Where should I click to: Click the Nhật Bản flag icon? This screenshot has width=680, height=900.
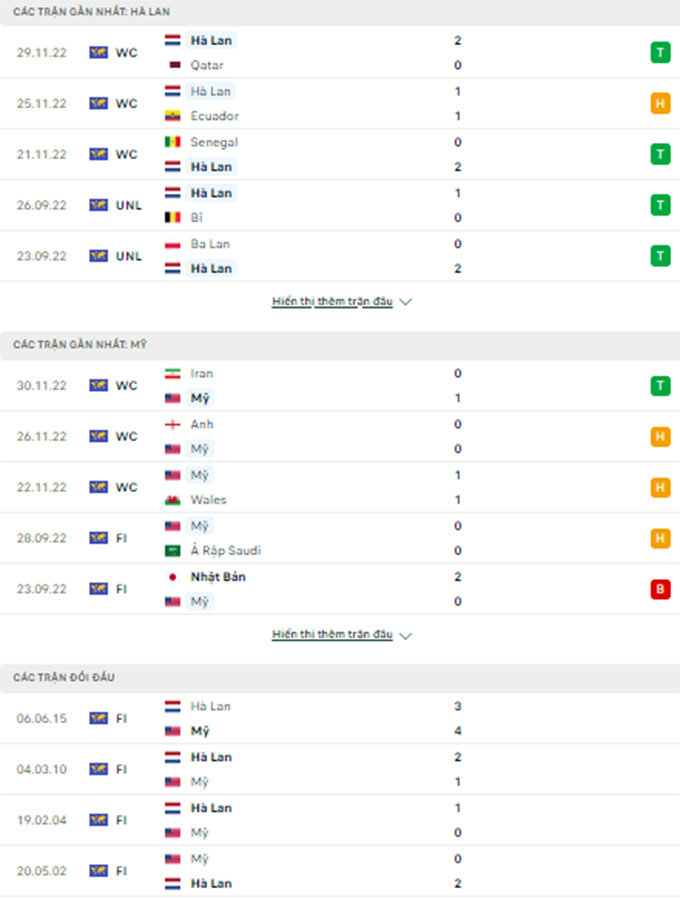pyautogui.click(x=172, y=577)
